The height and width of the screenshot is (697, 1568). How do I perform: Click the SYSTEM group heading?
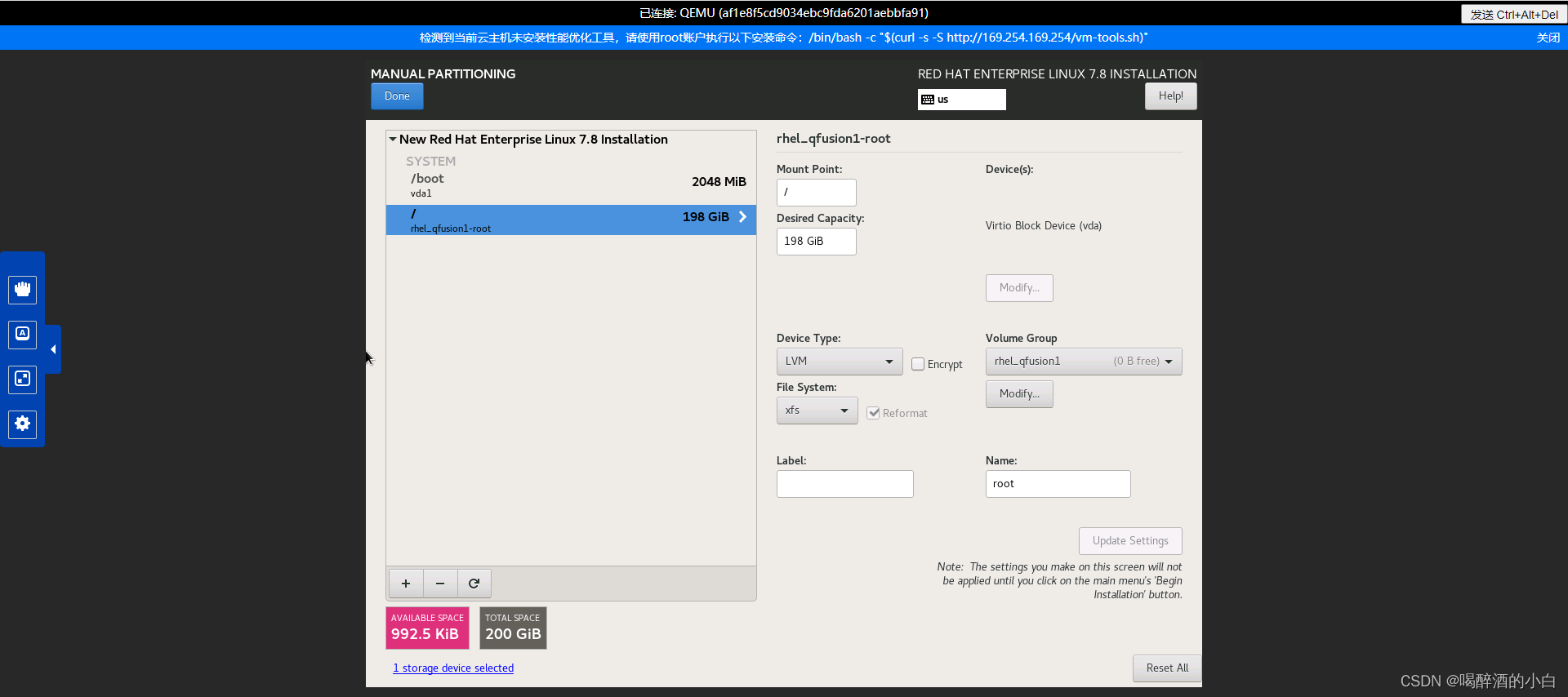point(431,162)
